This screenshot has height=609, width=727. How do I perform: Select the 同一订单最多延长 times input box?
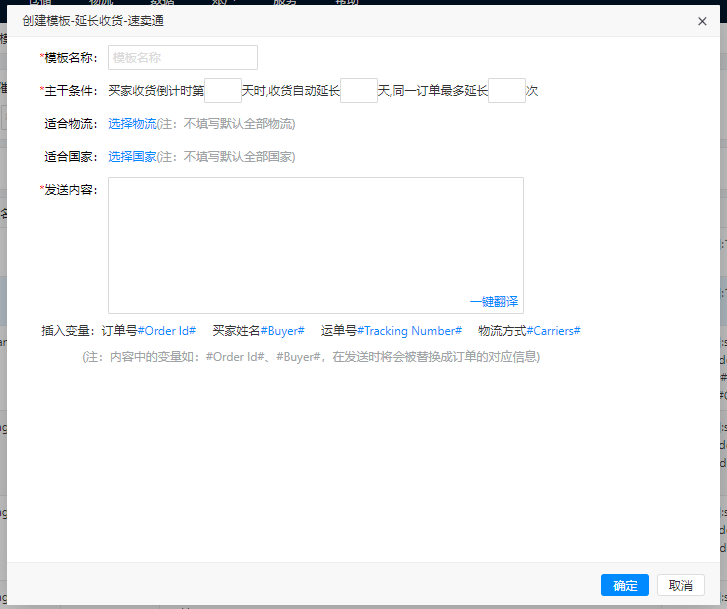point(507,91)
